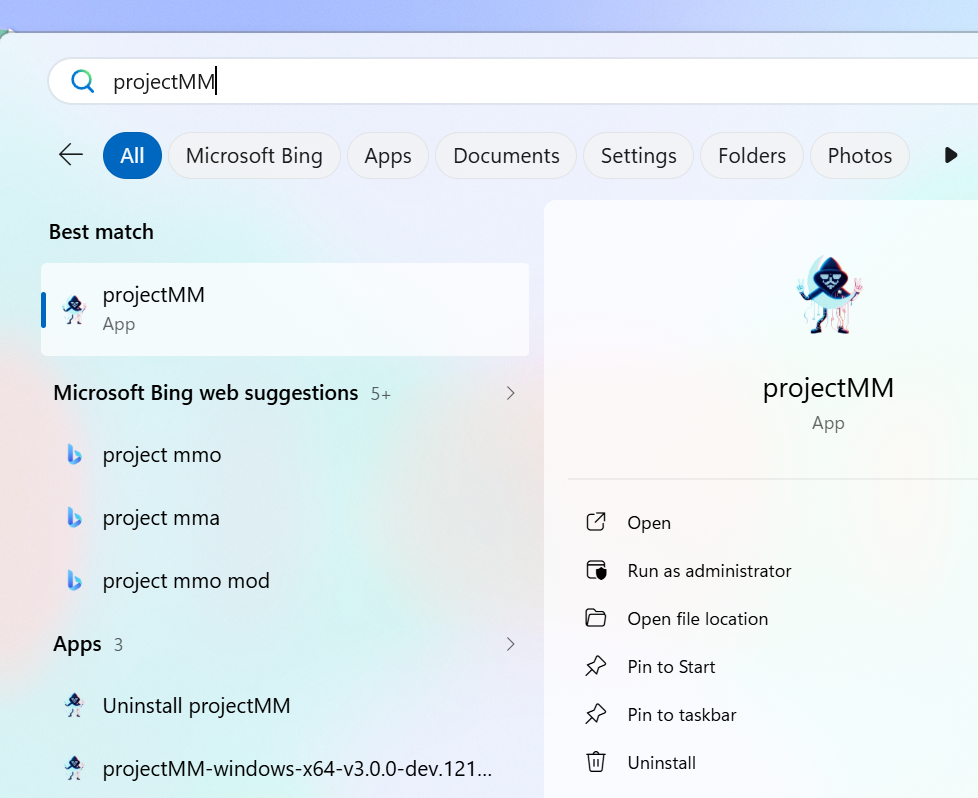Switch to Microsoft Bing filter

[x=254, y=155]
